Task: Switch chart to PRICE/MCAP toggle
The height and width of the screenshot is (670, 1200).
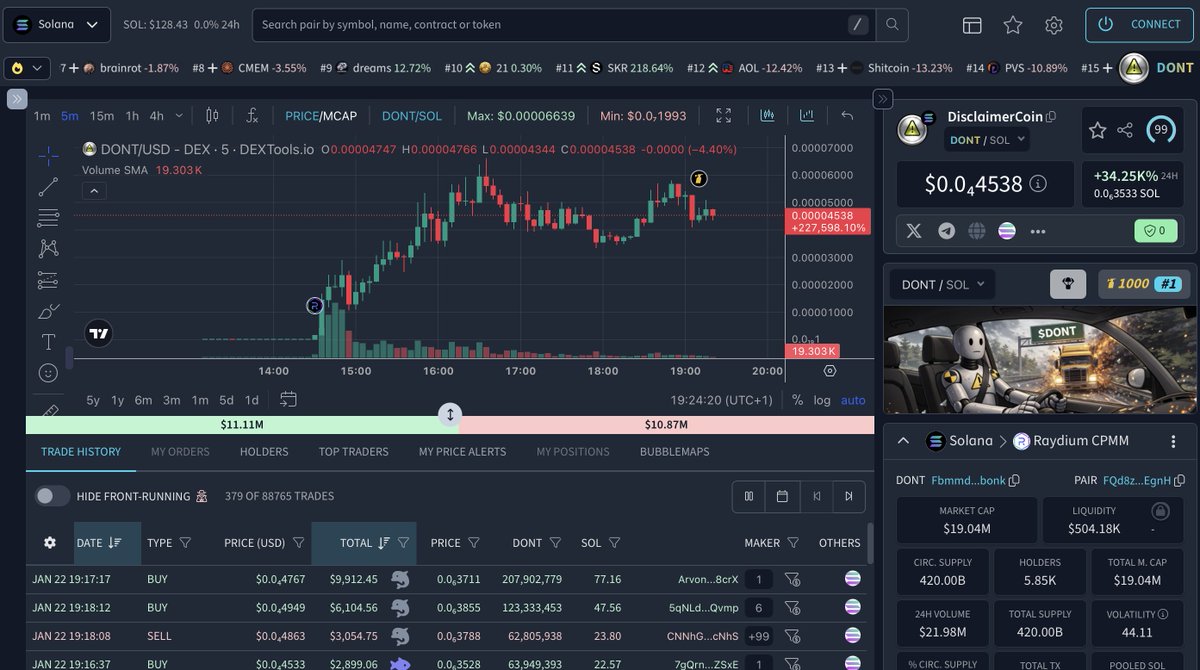Action: [321, 116]
